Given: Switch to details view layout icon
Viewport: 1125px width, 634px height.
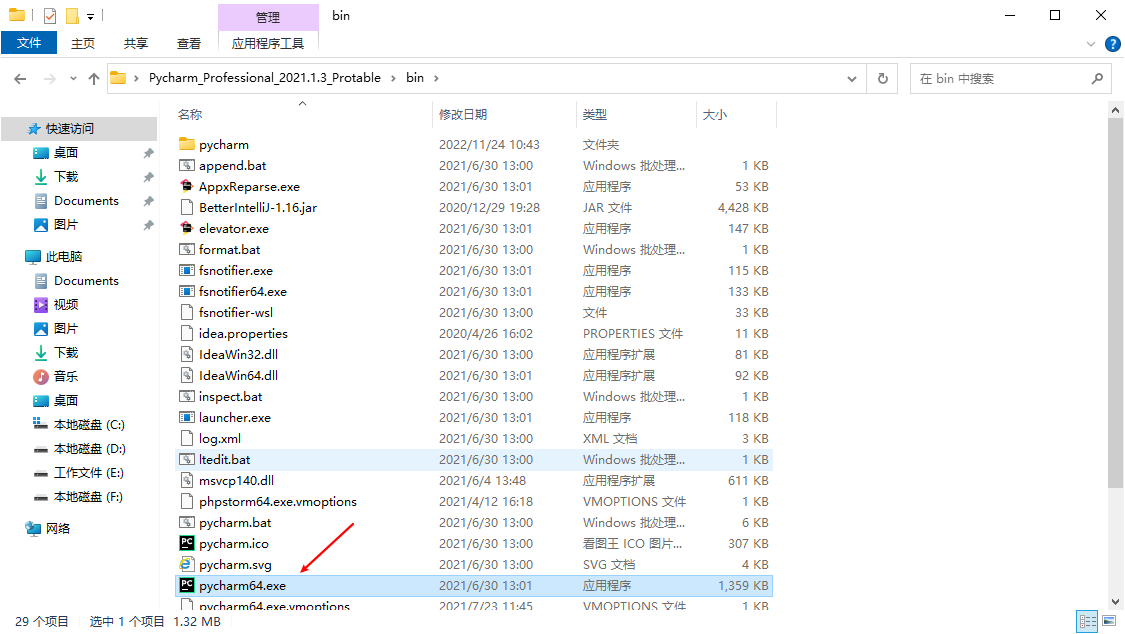Looking at the screenshot, I should (1088, 621).
